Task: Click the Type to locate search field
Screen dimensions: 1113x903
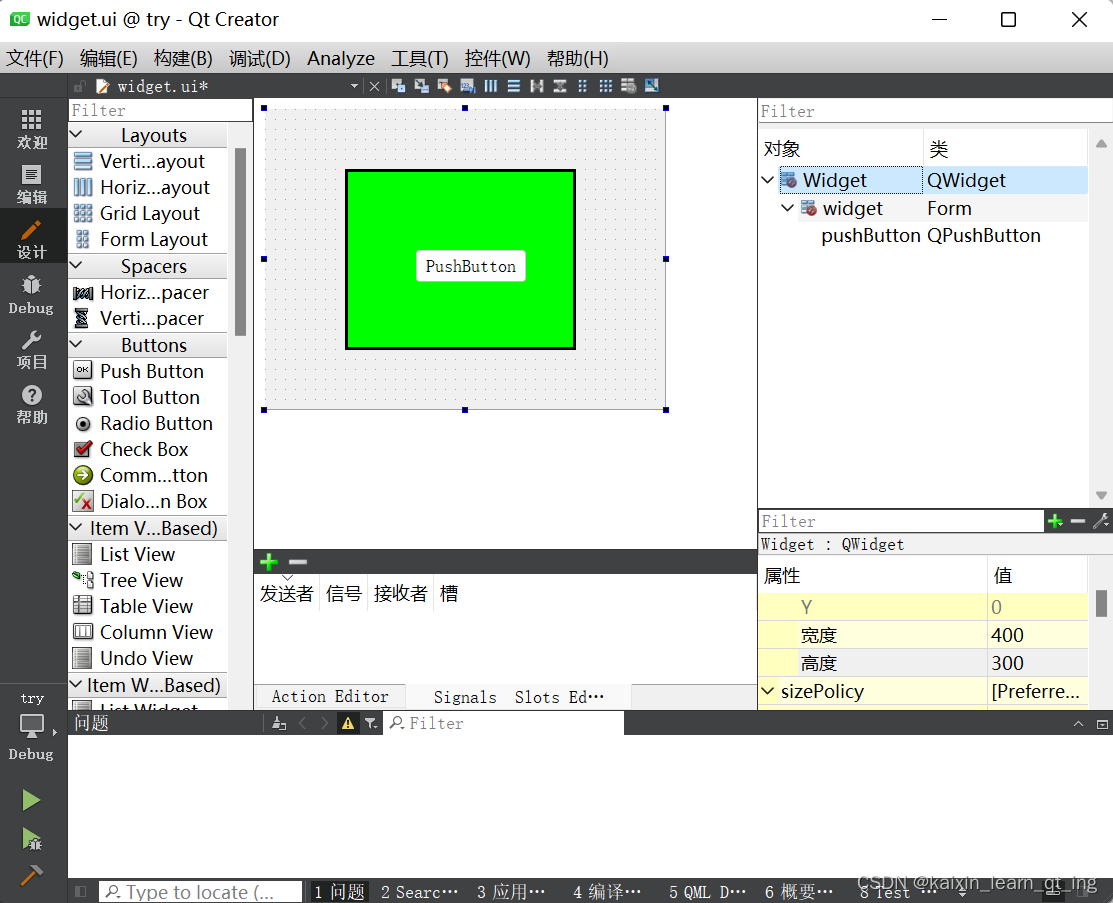Action: (x=200, y=891)
